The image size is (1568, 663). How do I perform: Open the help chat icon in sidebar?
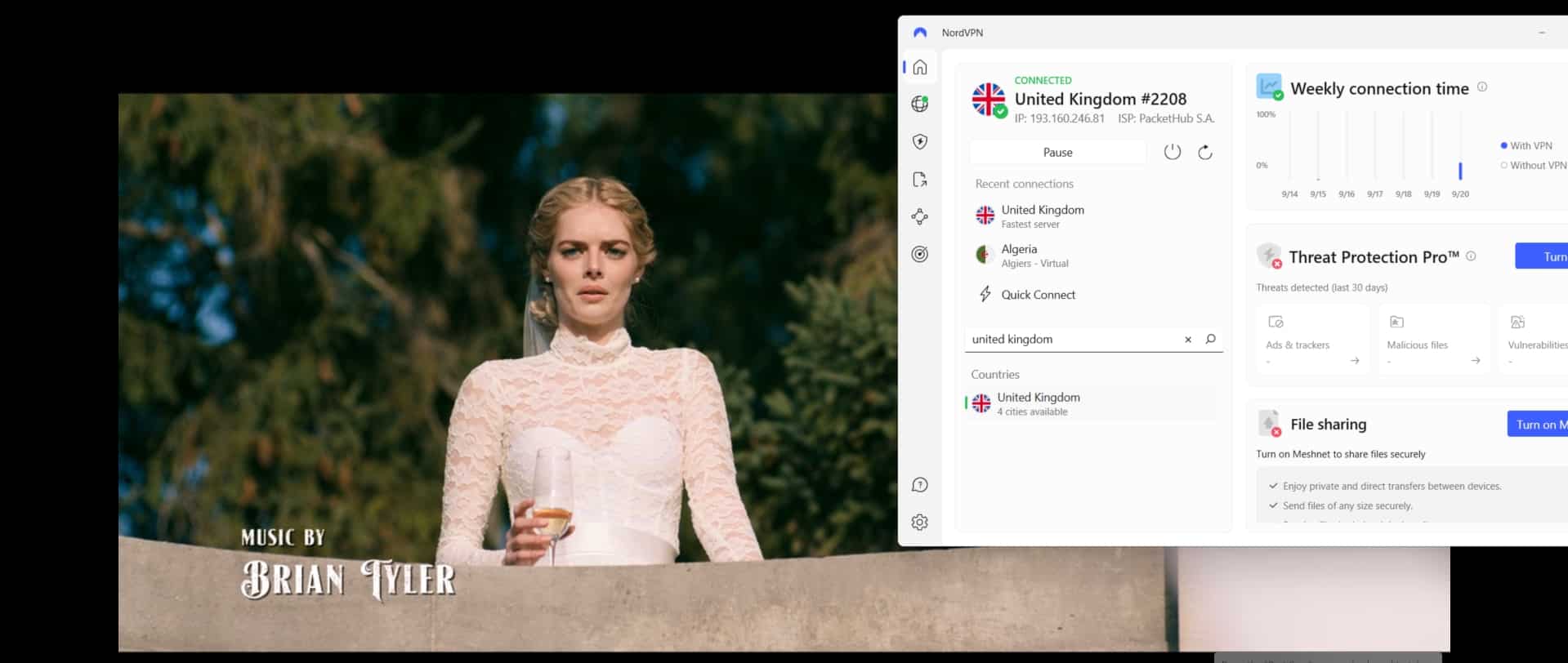920,485
